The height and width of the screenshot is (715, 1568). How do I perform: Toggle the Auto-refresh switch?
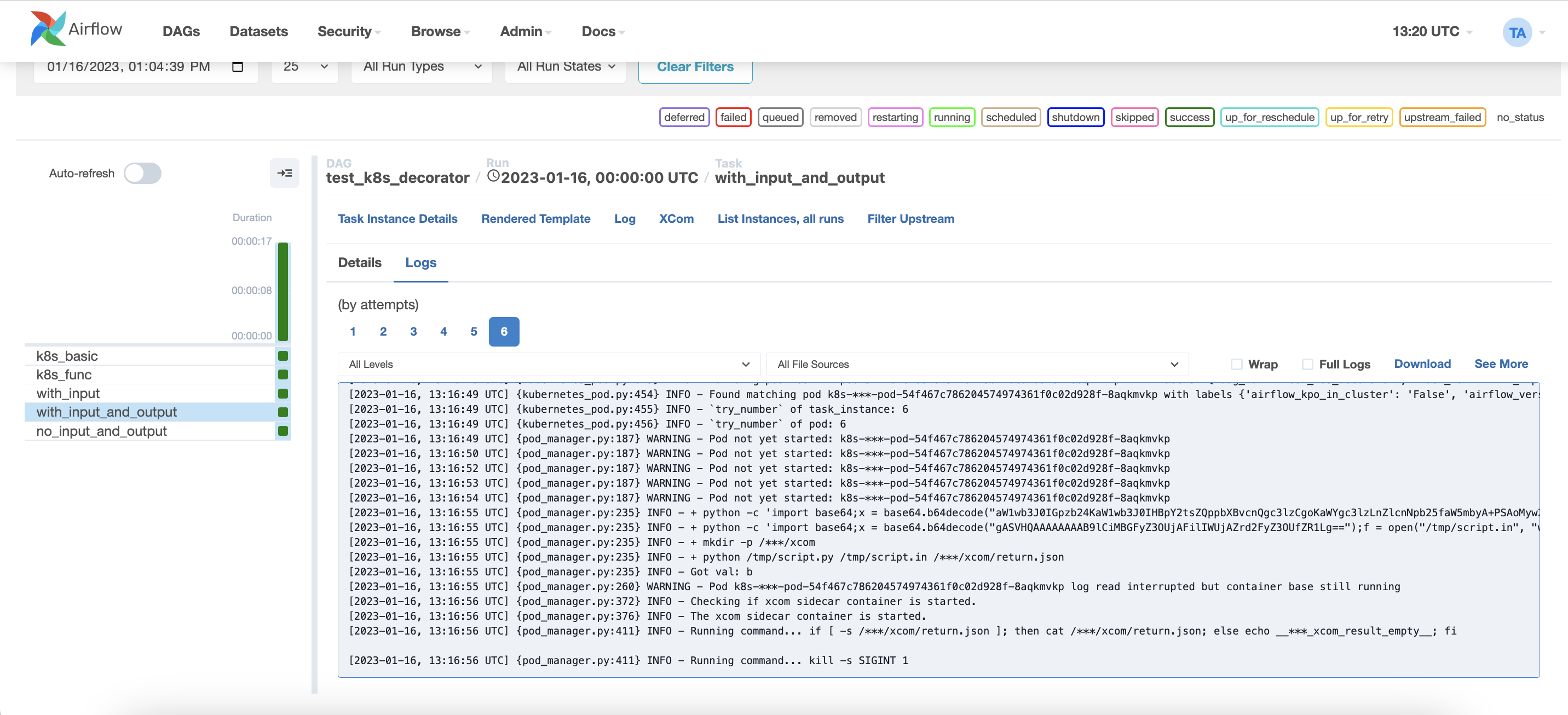pyautogui.click(x=142, y=174)
